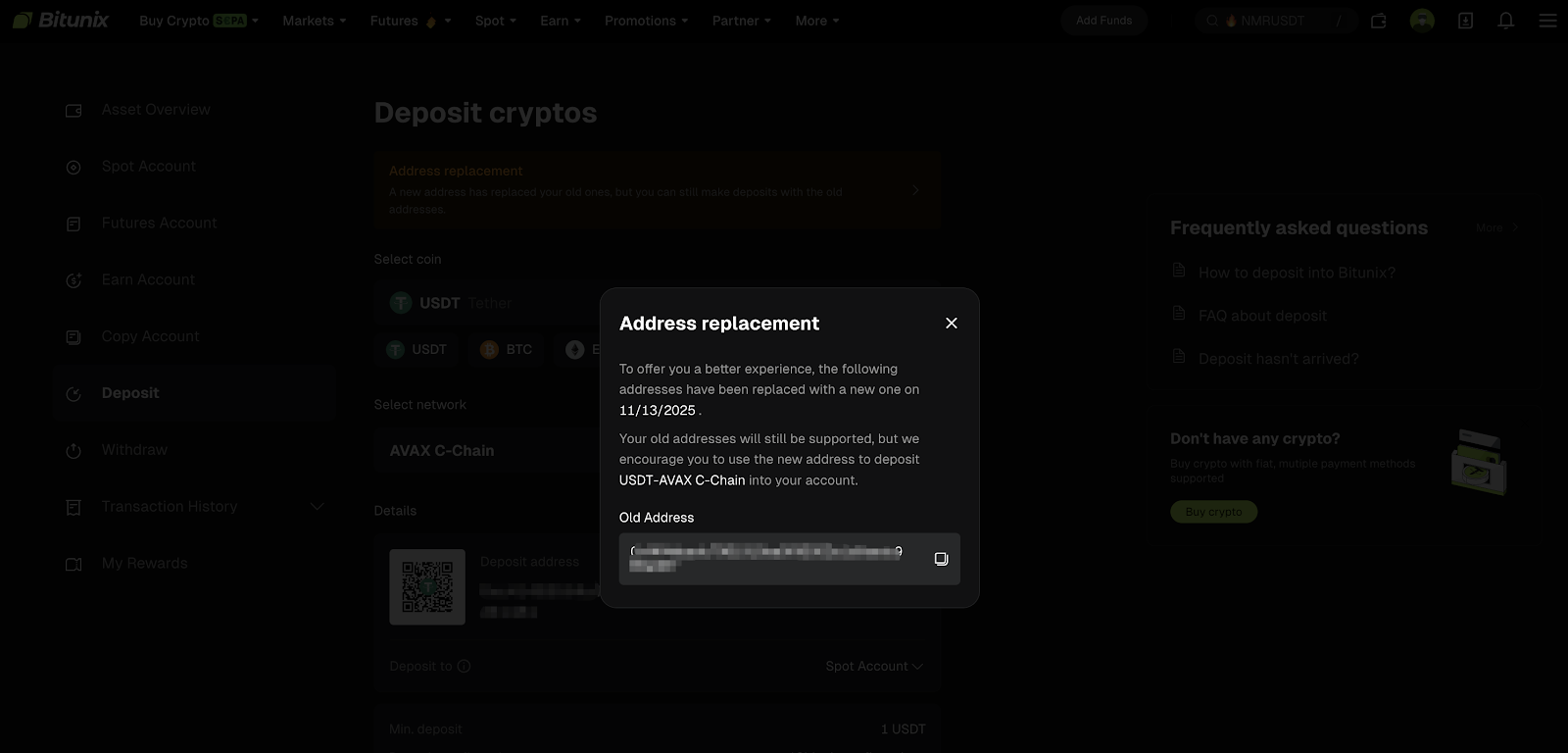The height and width of the screenshot is (753, 1568).
Task: Click the download app icon
Action: point(1465,21)
